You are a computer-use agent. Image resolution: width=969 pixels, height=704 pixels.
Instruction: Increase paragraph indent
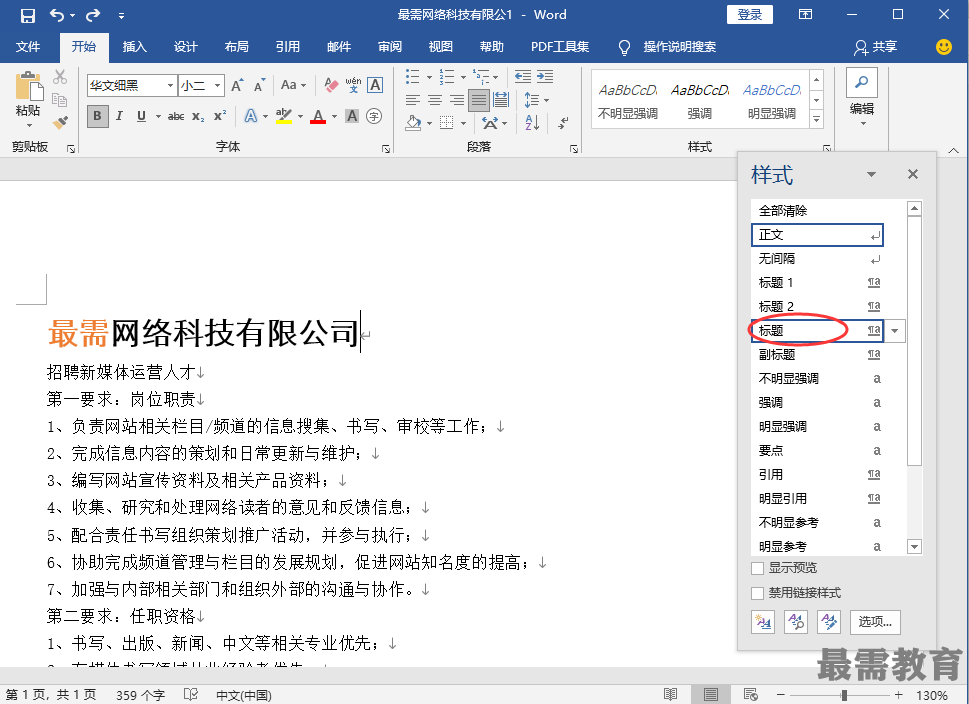click(545, 77)
